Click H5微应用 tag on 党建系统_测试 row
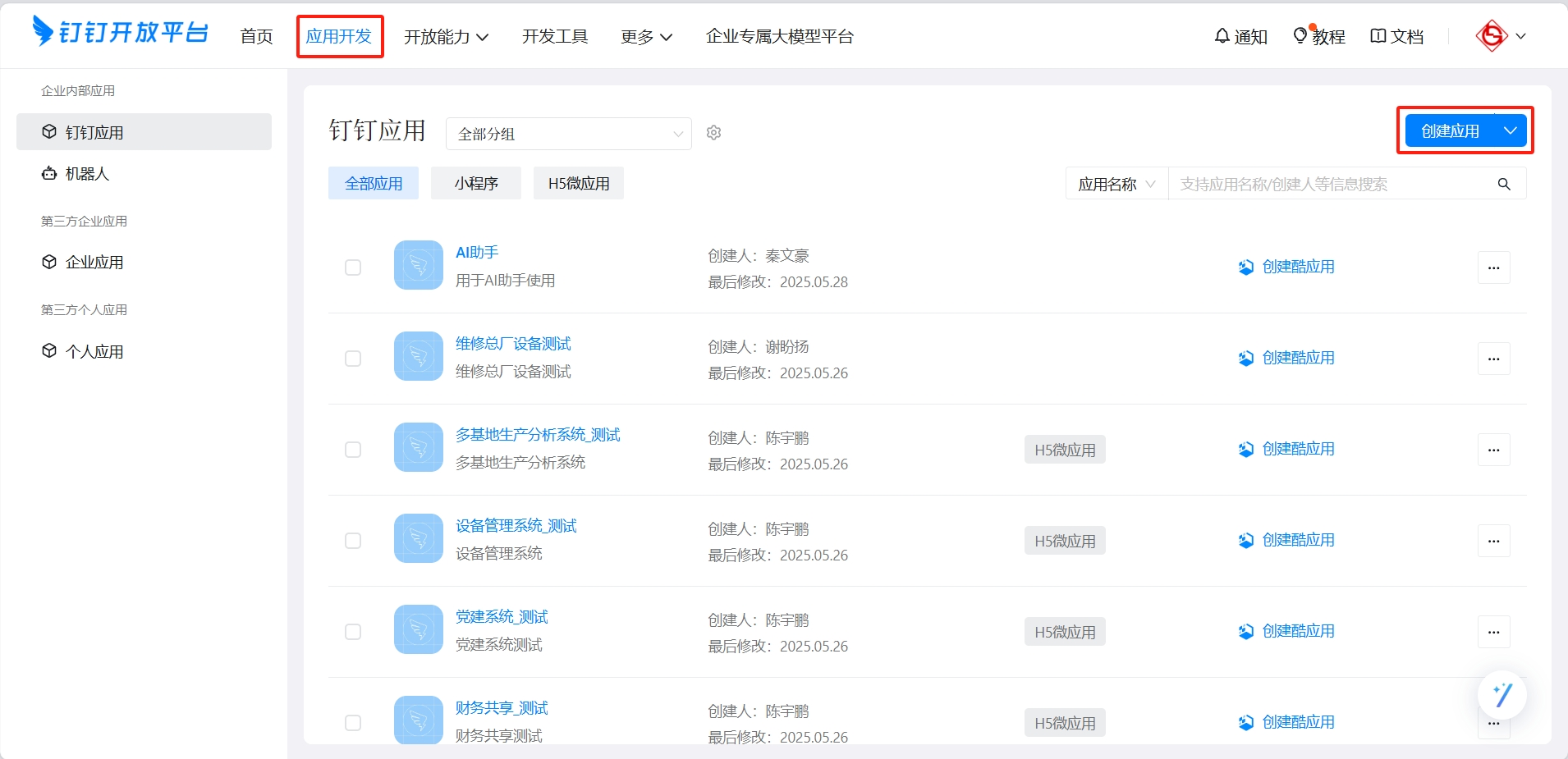The width and height of the screenshot is (1568, 759). [x=1065, y=632]
